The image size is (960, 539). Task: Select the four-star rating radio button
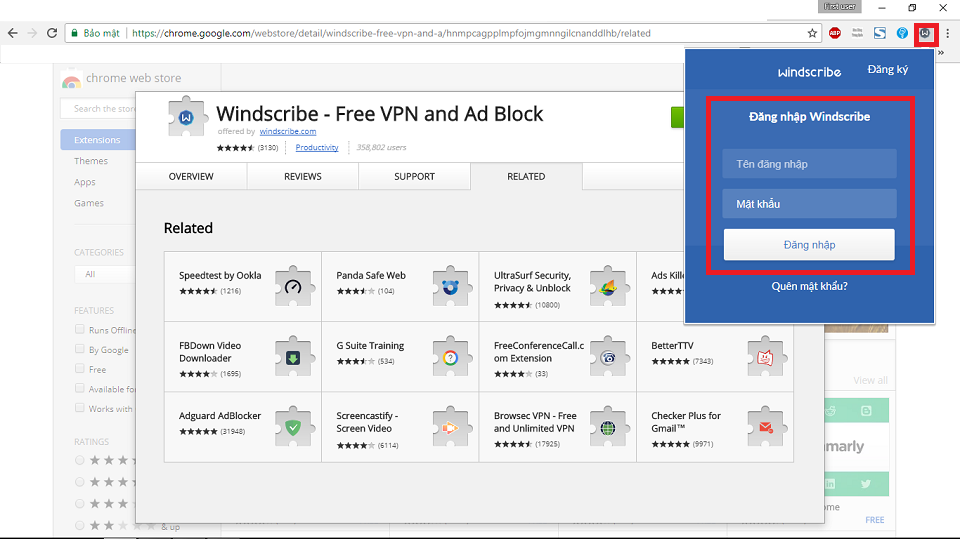point(80,482)
